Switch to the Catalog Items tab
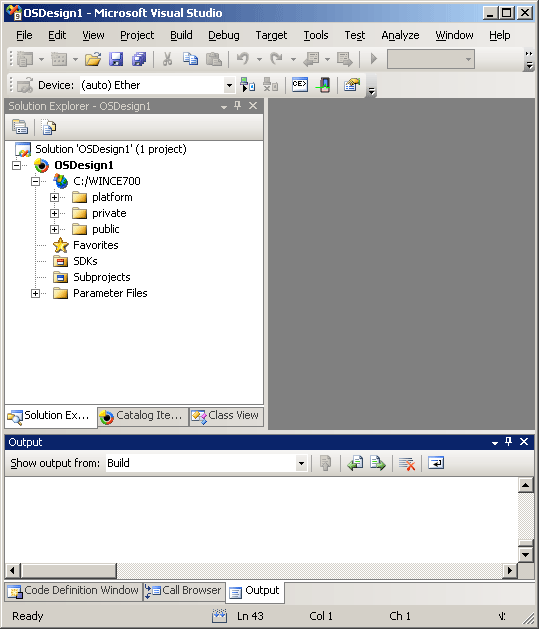This screenshot has width=539, height=629. [143, 416]
